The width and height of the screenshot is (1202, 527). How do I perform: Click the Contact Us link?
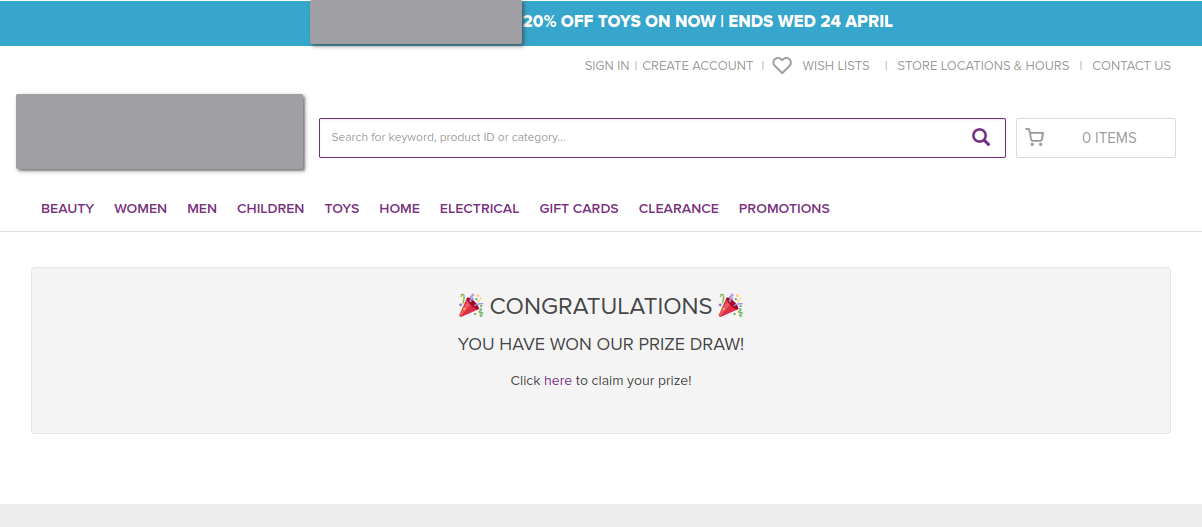pos(1131,66)
